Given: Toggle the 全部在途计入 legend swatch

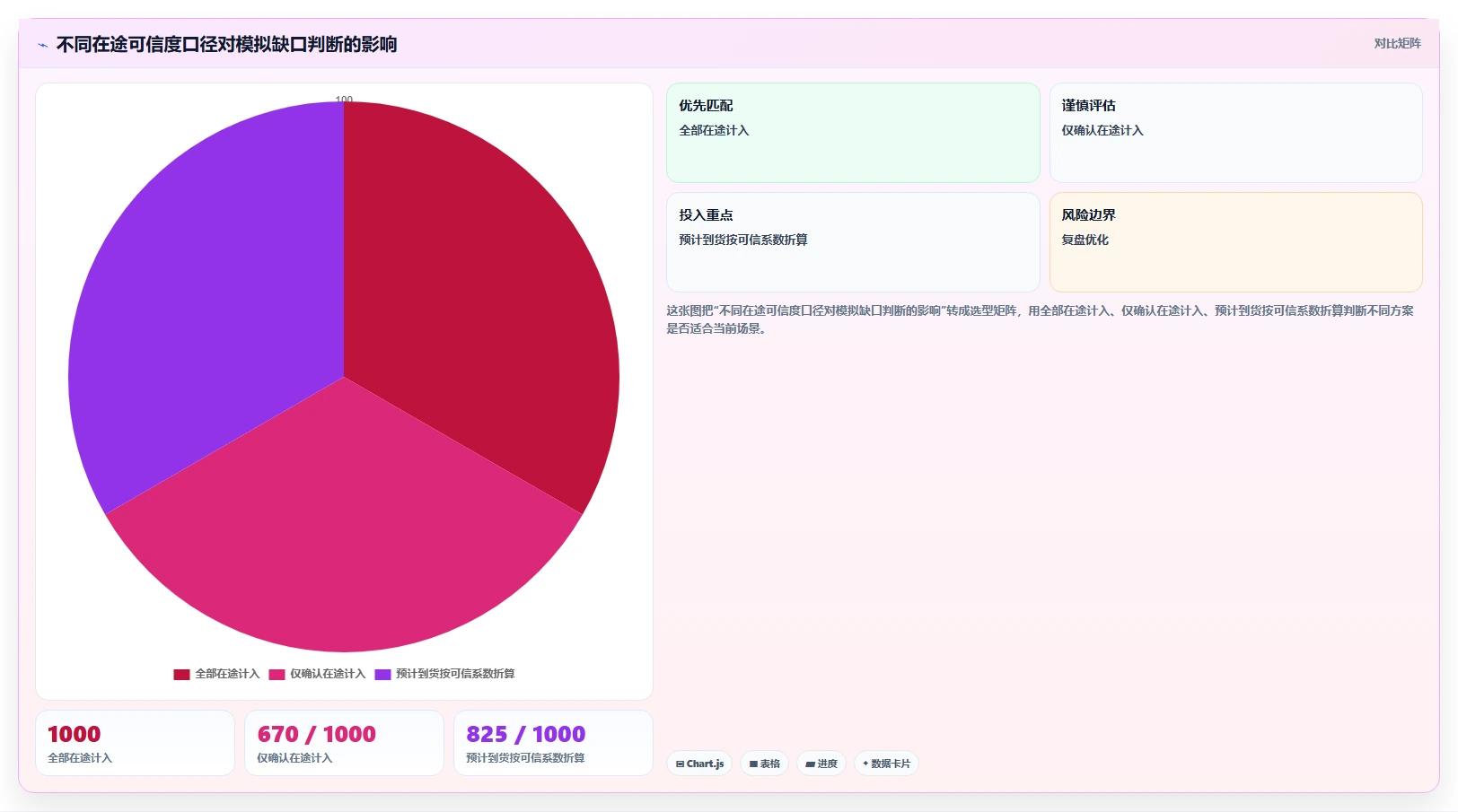Looking at the screenshot, I should (181, 675).
